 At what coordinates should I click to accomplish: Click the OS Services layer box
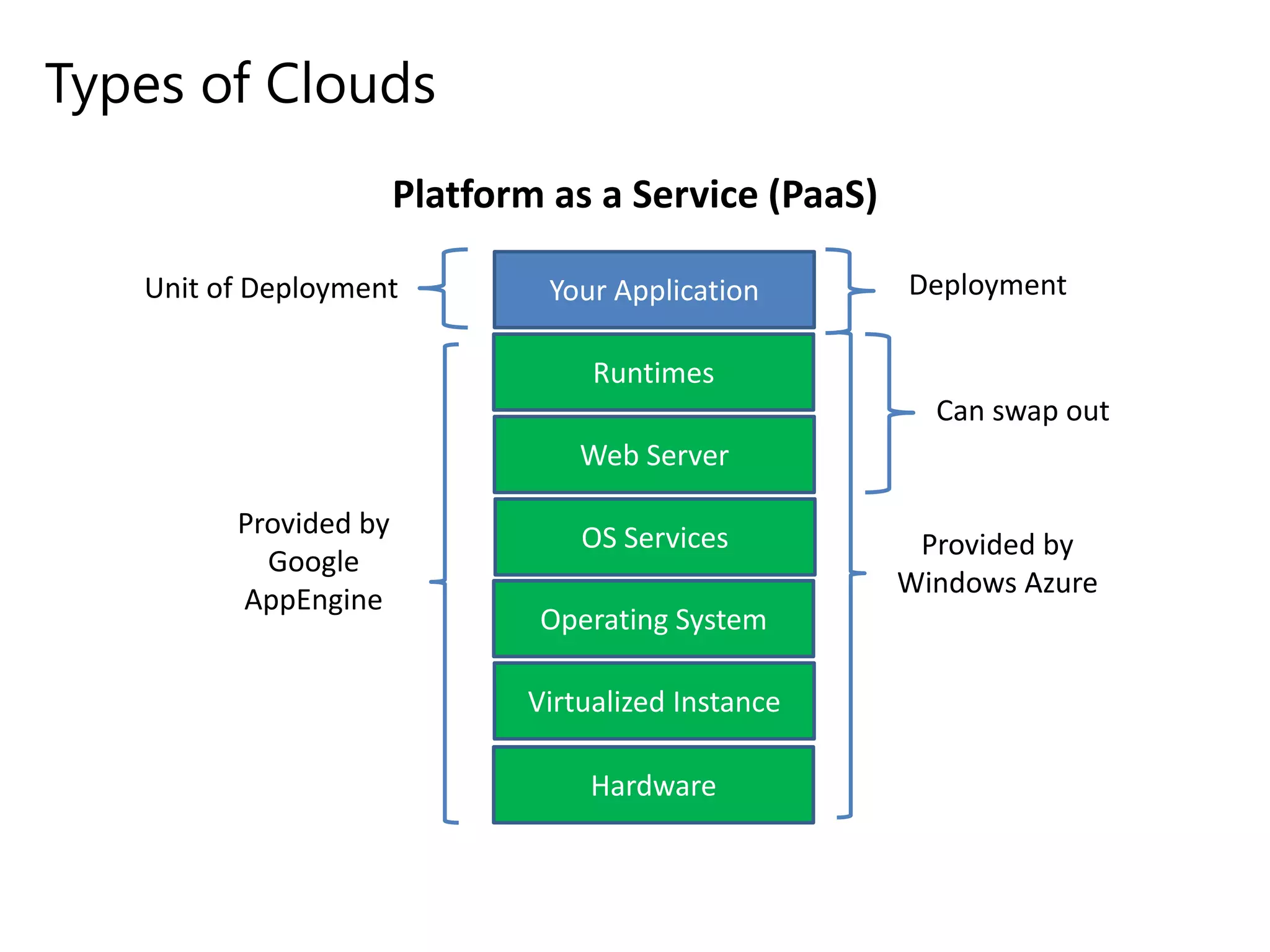point(654,537)
